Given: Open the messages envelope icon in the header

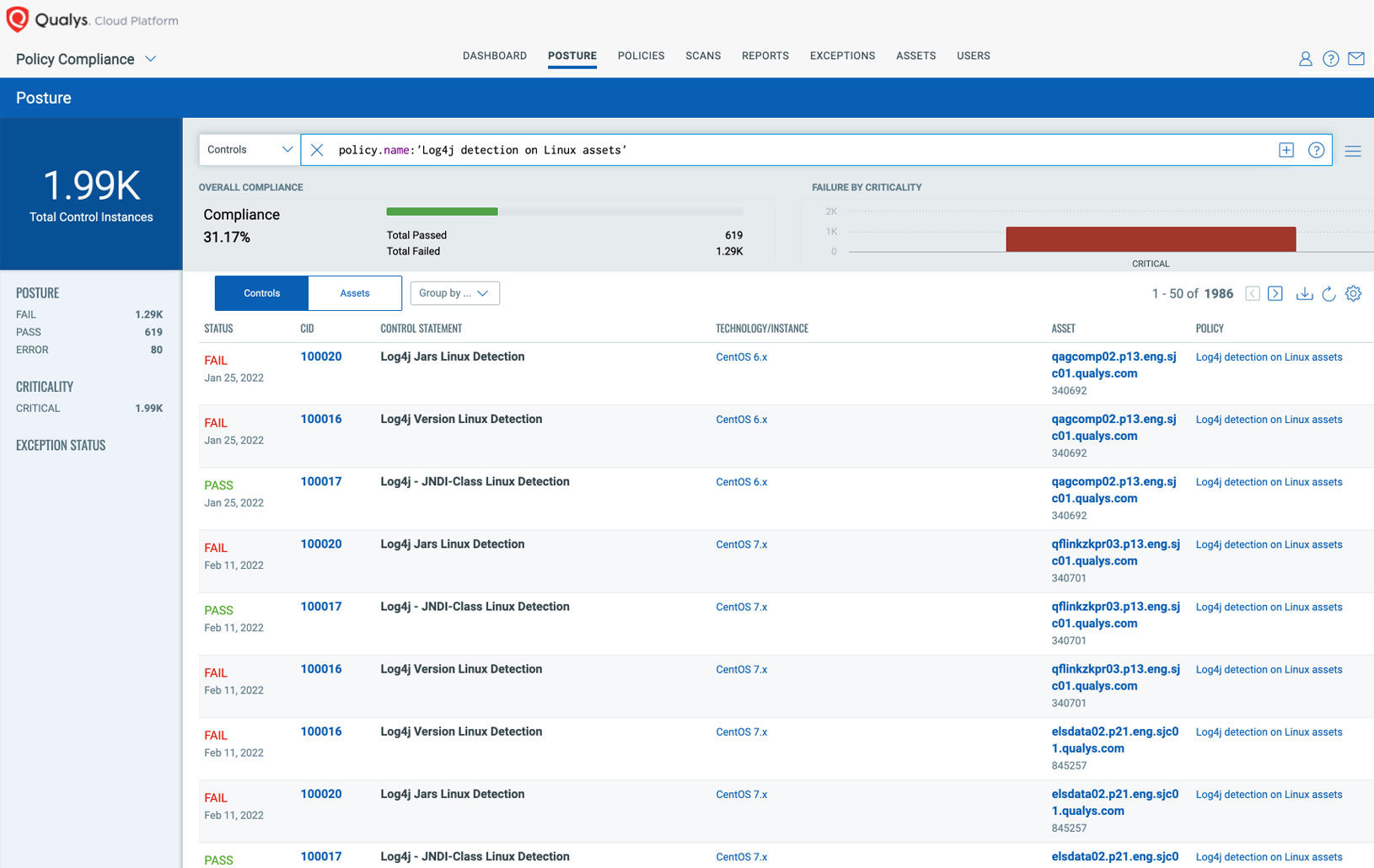Looking at the screenshot, I should point(1357,59).
